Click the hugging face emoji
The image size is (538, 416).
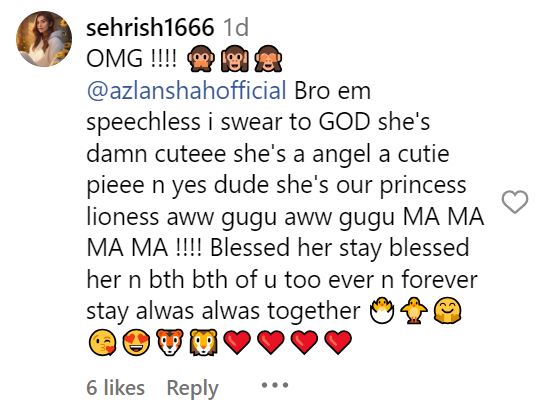coord(448,311)
